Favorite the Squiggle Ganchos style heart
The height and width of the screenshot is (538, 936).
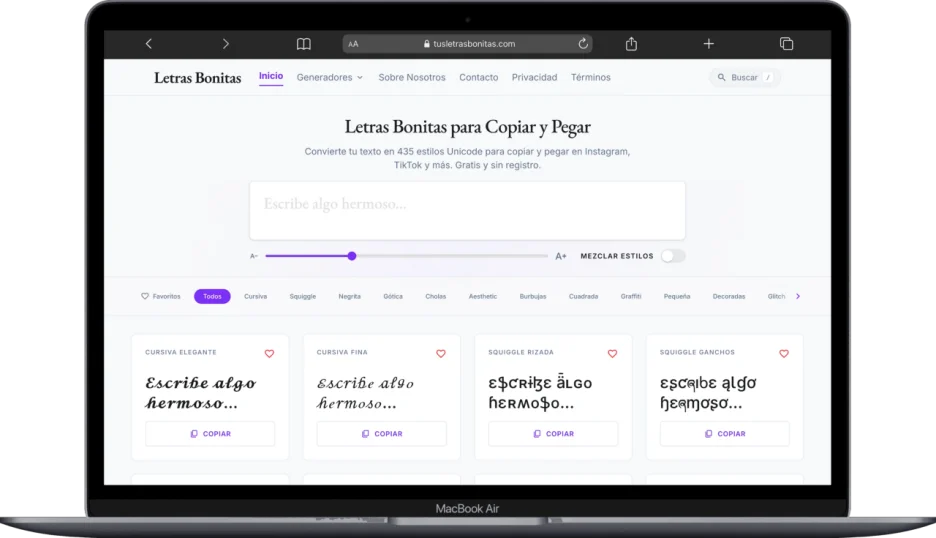(784, 353)
